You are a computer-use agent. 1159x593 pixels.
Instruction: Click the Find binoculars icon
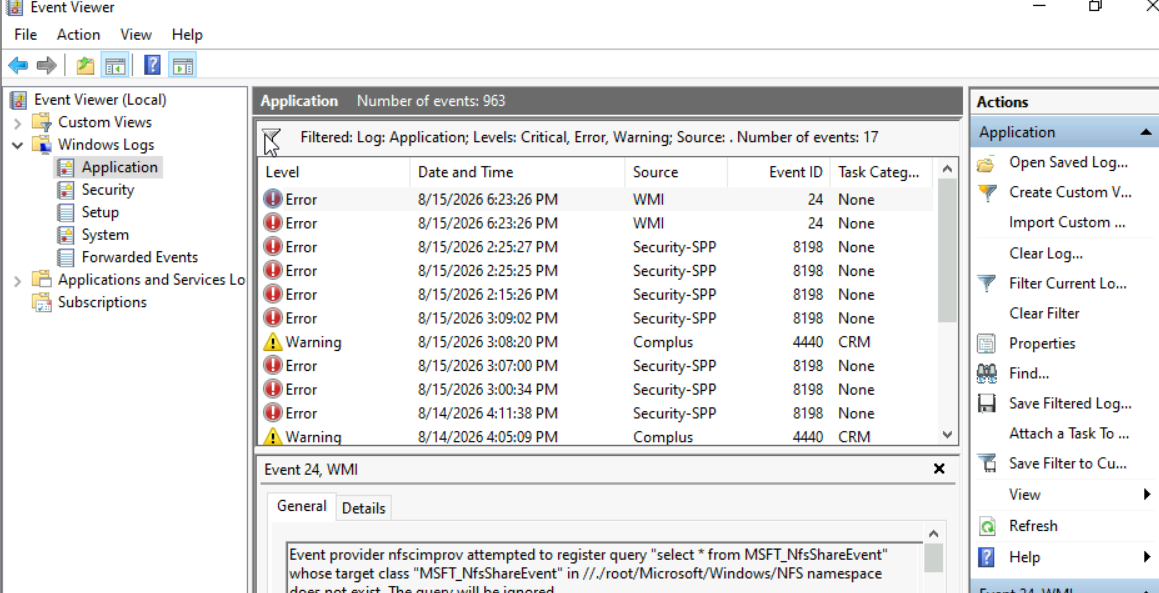click(986, 373)
